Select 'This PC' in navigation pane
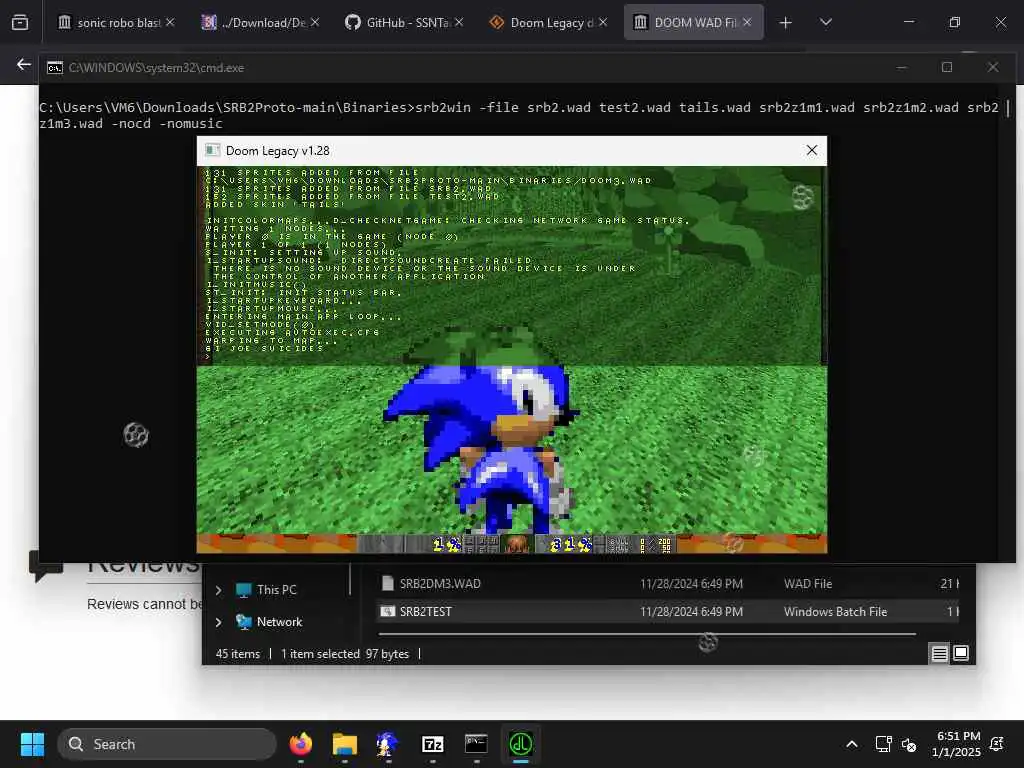1024x768 pixels. tap(266, 590)
